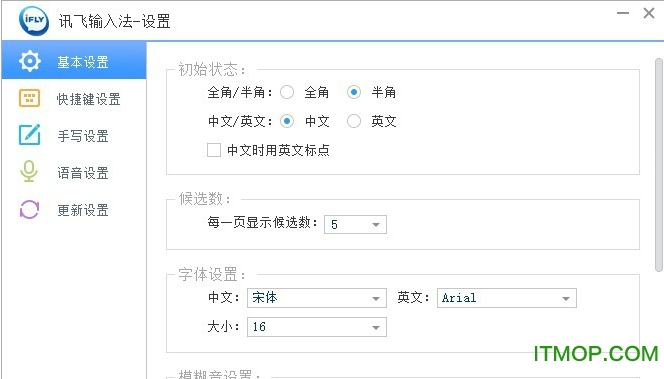Click the keyboard icon for 快捷键设置
The width and height of the screenshot is (664, 379).
click(30, 98)
